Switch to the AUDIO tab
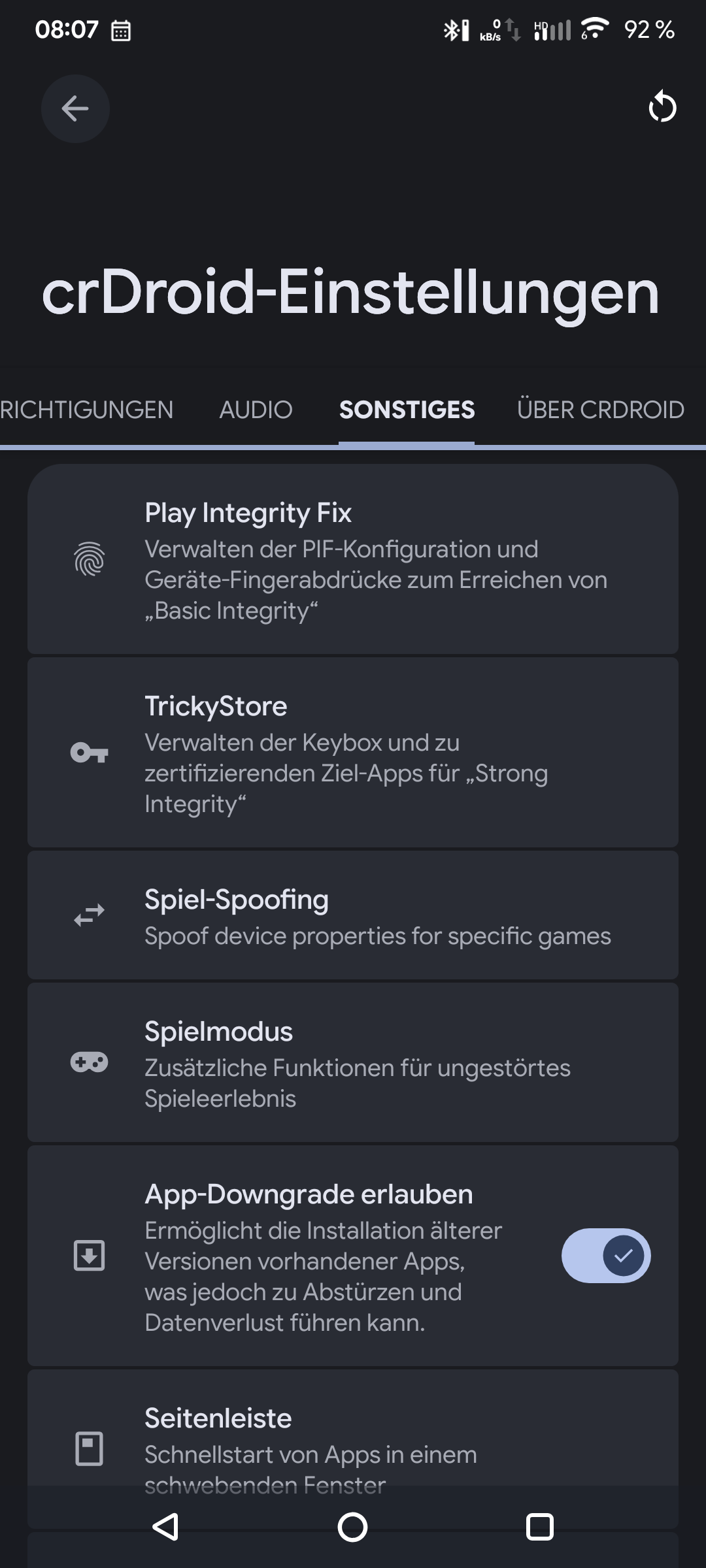The image size is (706, 1568). tap(256, 410)
